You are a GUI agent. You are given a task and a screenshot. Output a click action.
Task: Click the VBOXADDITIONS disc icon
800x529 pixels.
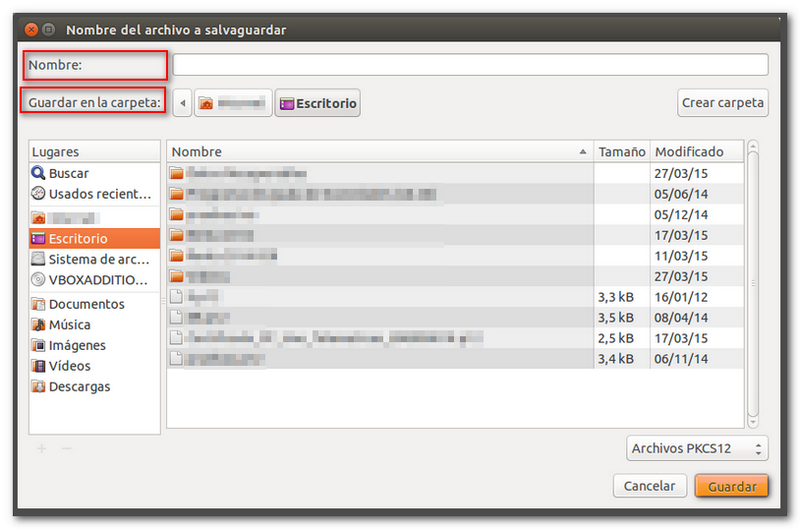39,280
